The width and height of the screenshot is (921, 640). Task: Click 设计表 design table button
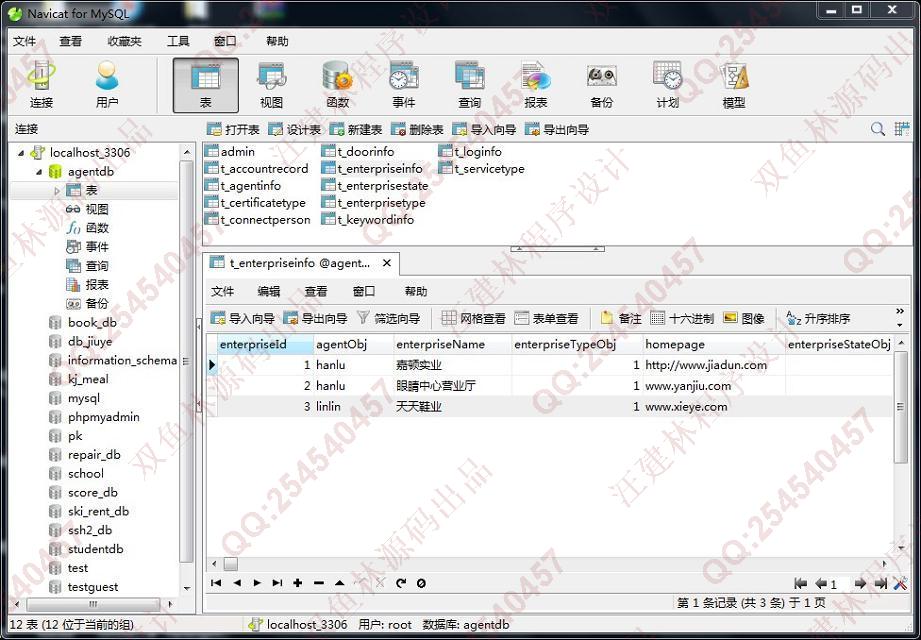click(x=295, y=130)
